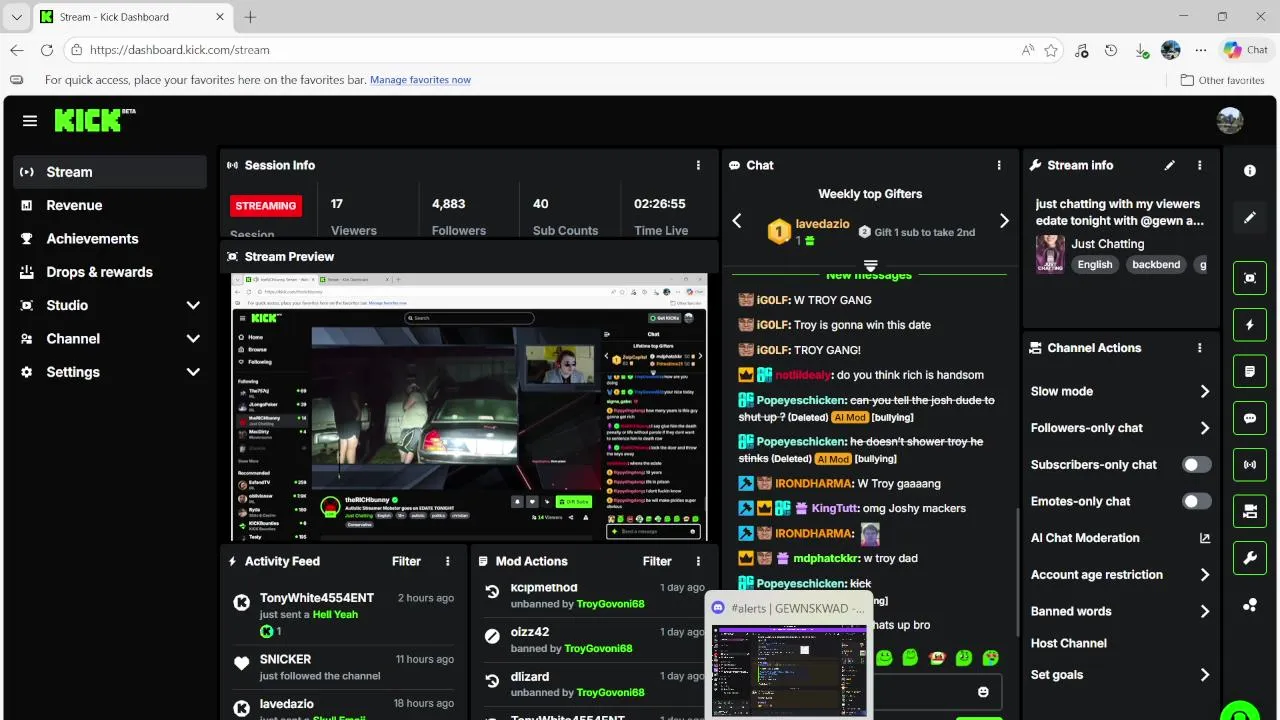This screenshot has height=720, width=1280.
Task: Click the backbend stream tag
Action: tap(1156, 265)
